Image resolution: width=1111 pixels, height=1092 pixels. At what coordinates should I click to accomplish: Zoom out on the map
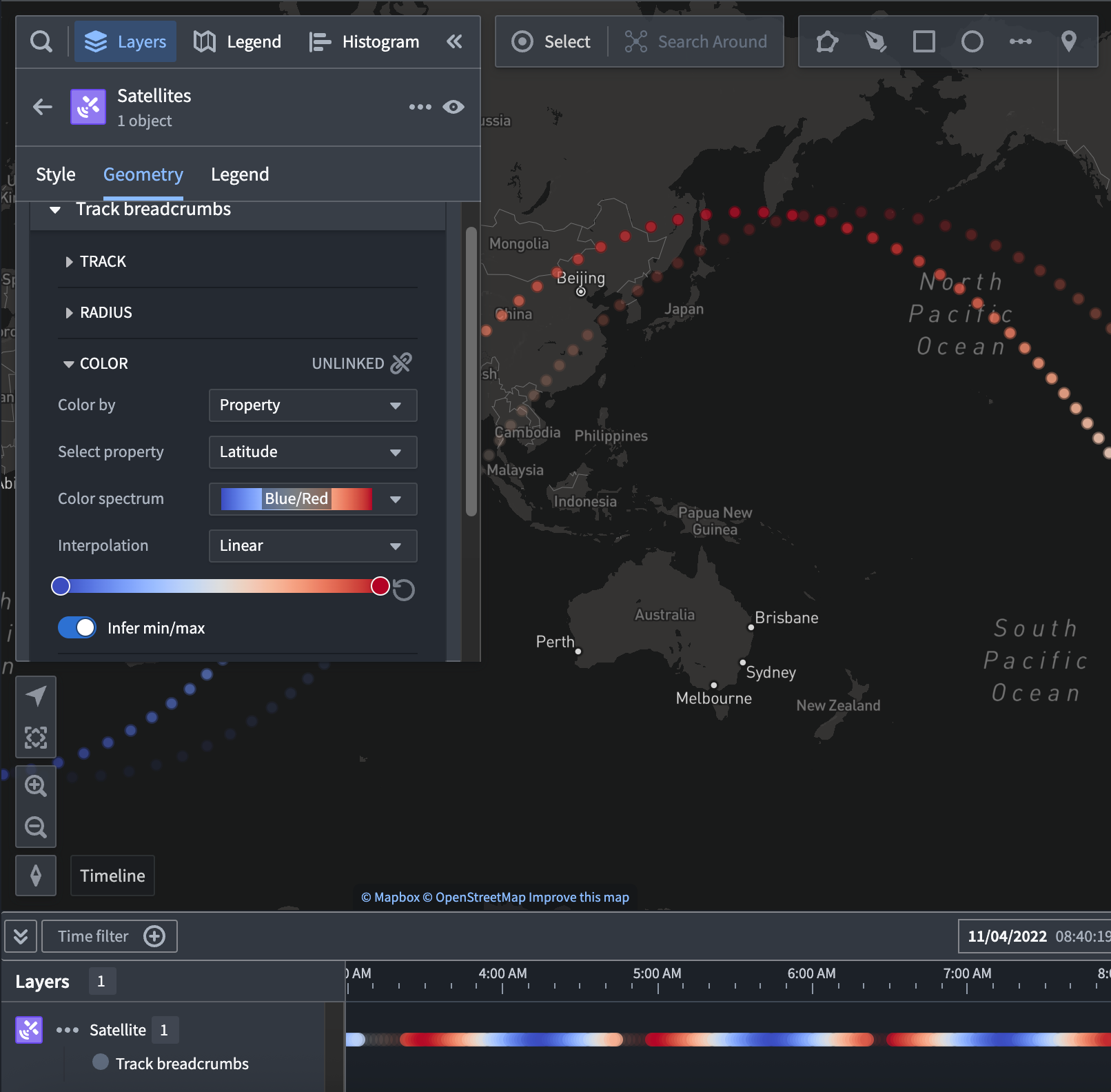point(36,827)
